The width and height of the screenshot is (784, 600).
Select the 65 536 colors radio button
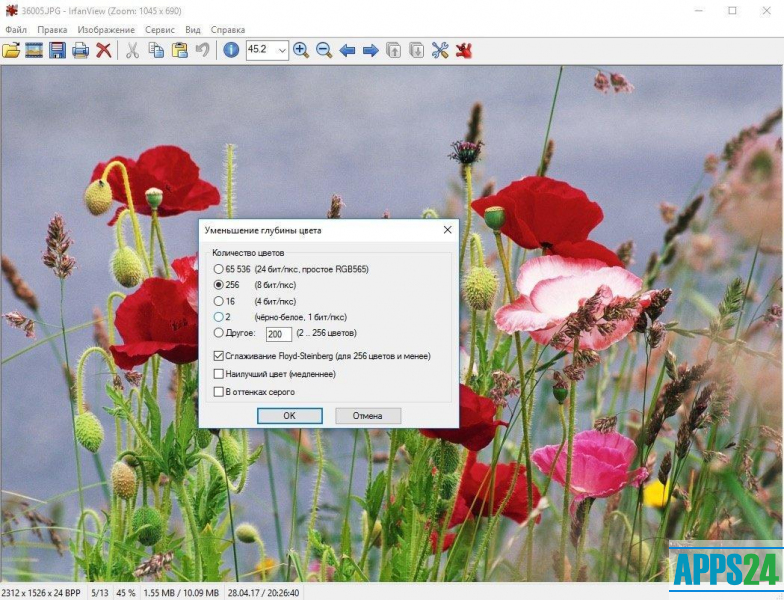219,269
